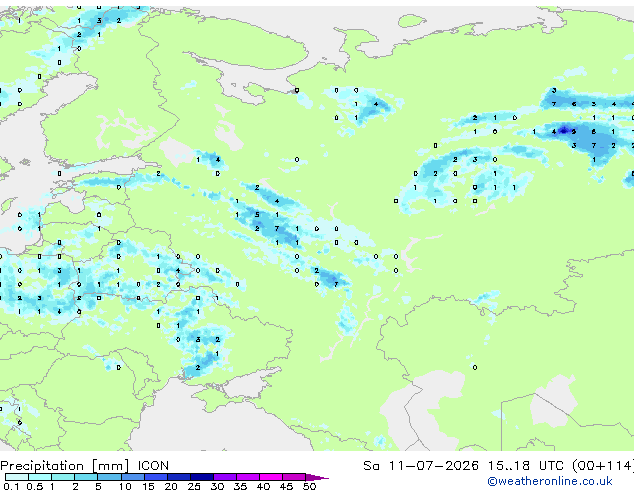Click the darkest blue precipitation core on map

(564, 130)
